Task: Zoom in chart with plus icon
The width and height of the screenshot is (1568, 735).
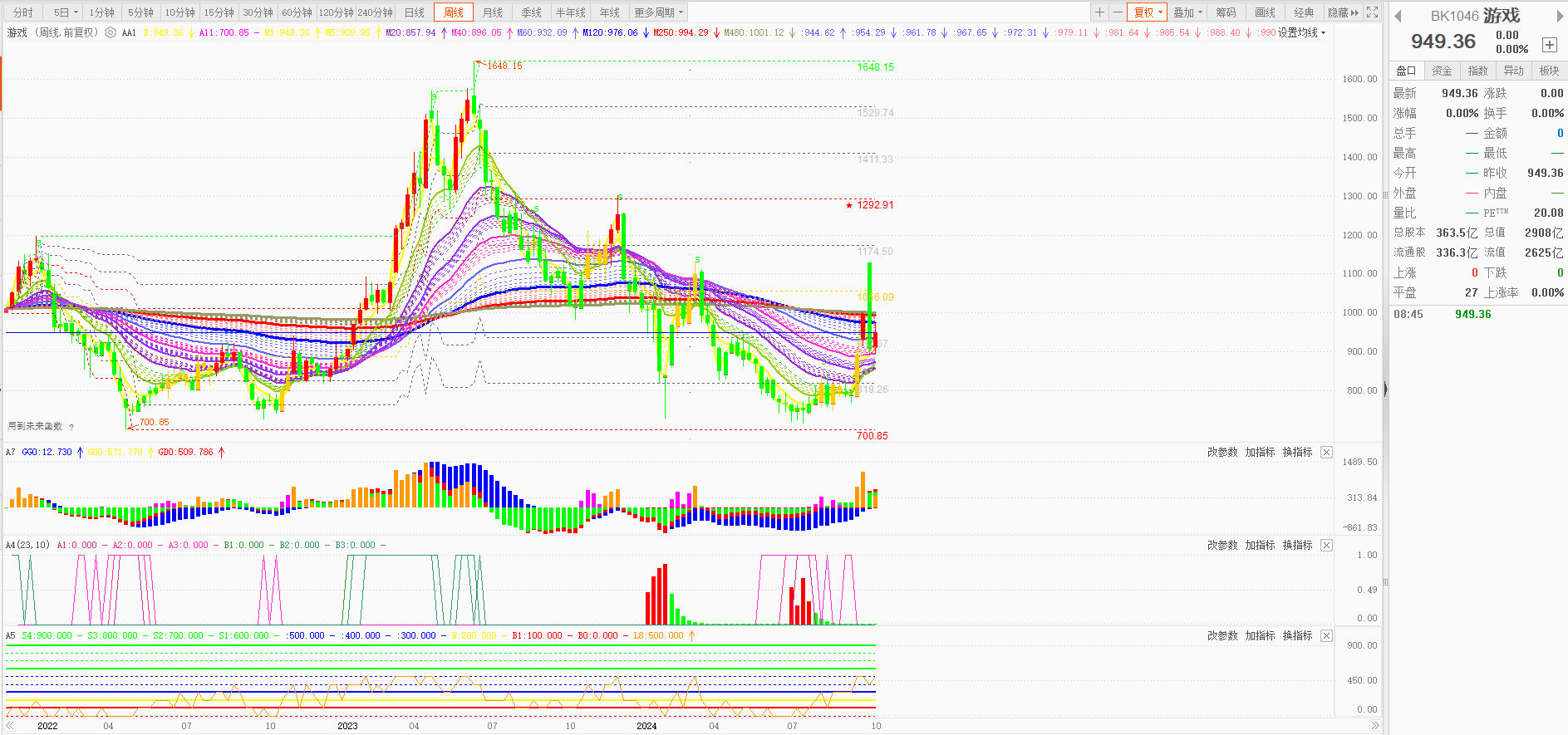Action: pyautogui.click(x=1099, y=12)
